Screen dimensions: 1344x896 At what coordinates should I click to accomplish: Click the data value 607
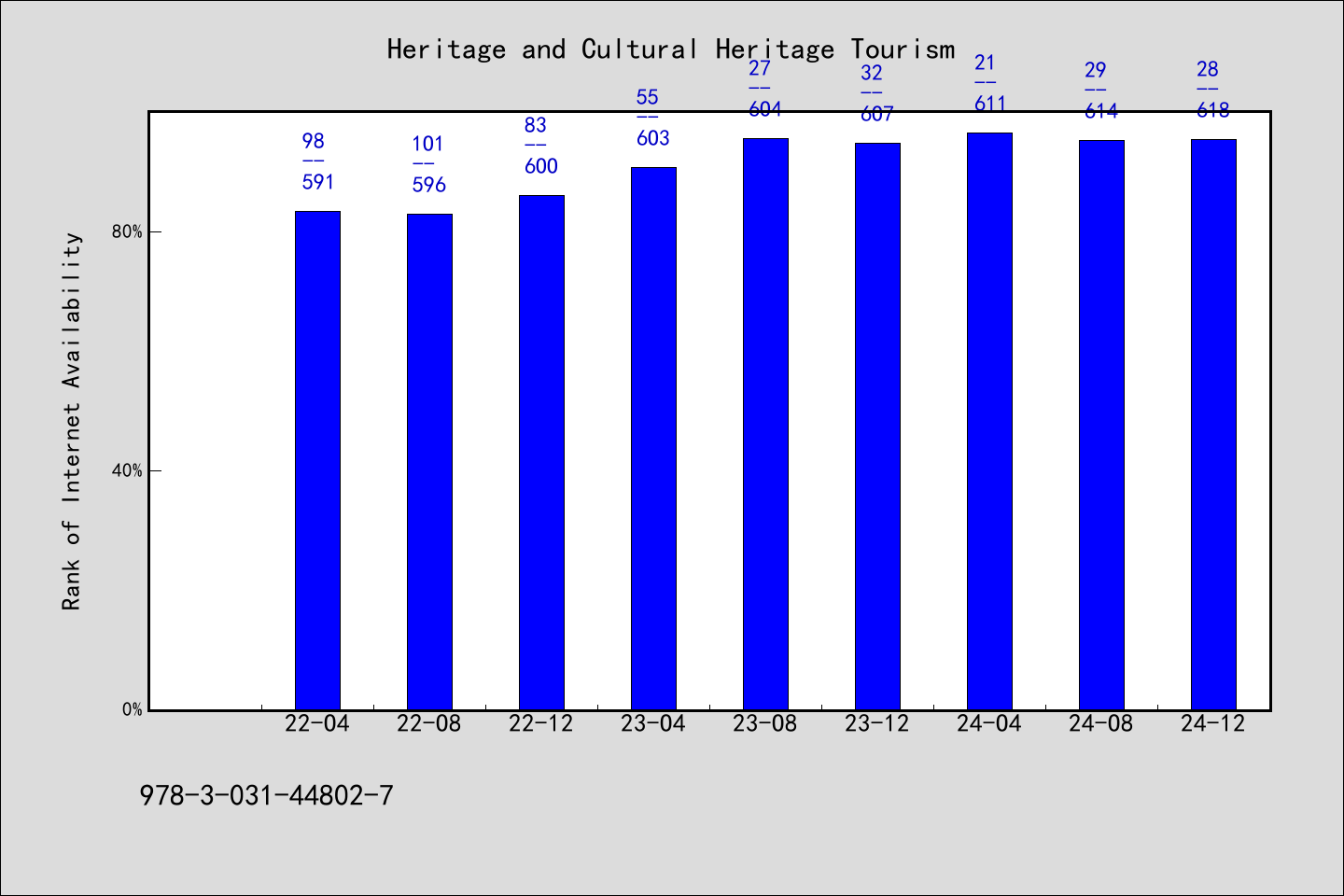click(x=877, y=114)
